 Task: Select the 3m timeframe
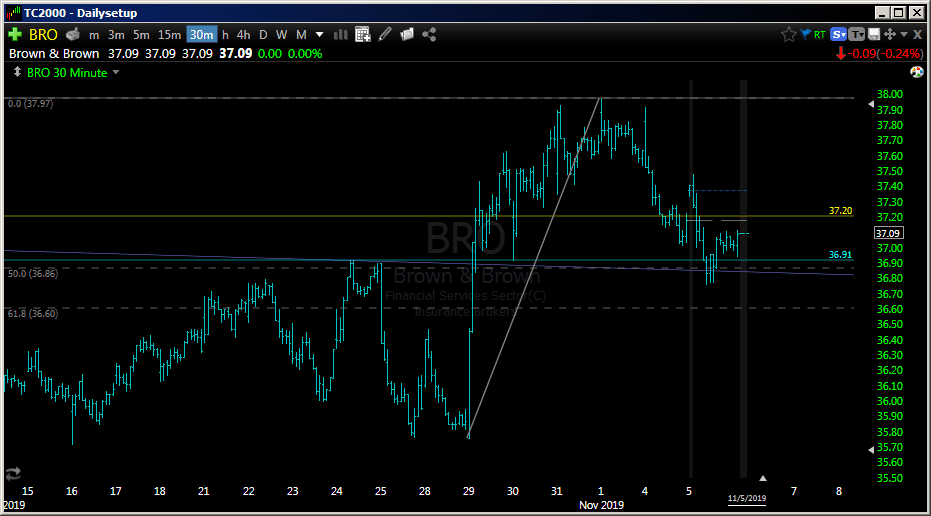(x=116, y=35)
